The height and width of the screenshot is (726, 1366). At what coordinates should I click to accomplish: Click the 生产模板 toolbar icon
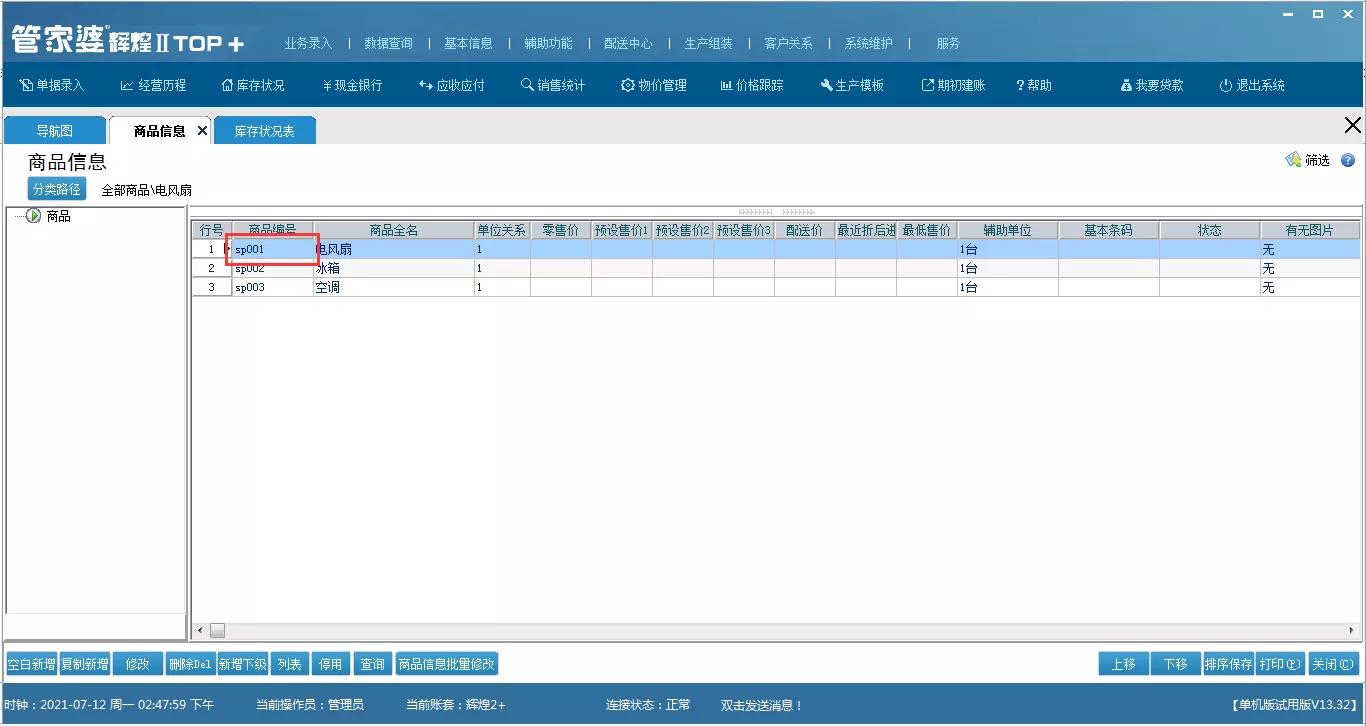(x=851, y=85)
